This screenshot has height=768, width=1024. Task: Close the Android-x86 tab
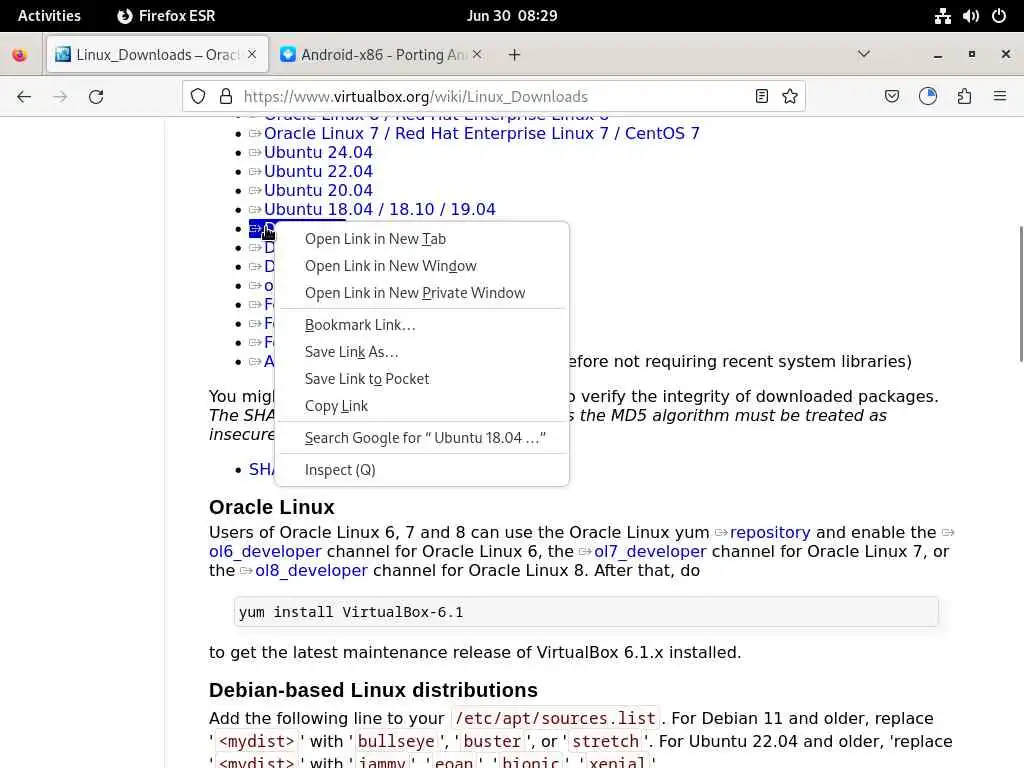(477, 55)
